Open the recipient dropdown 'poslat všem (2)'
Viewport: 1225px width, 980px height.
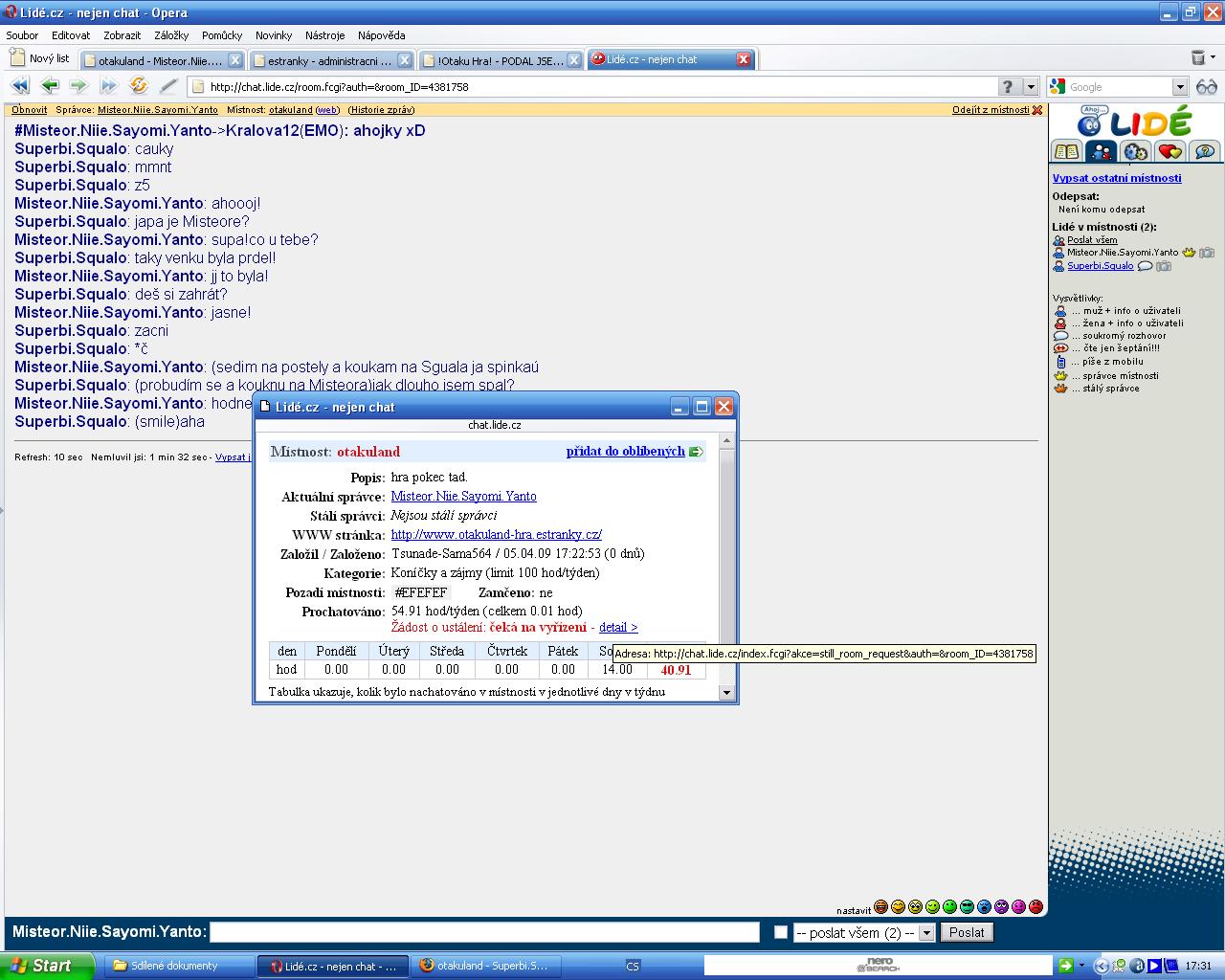(863, 932)
